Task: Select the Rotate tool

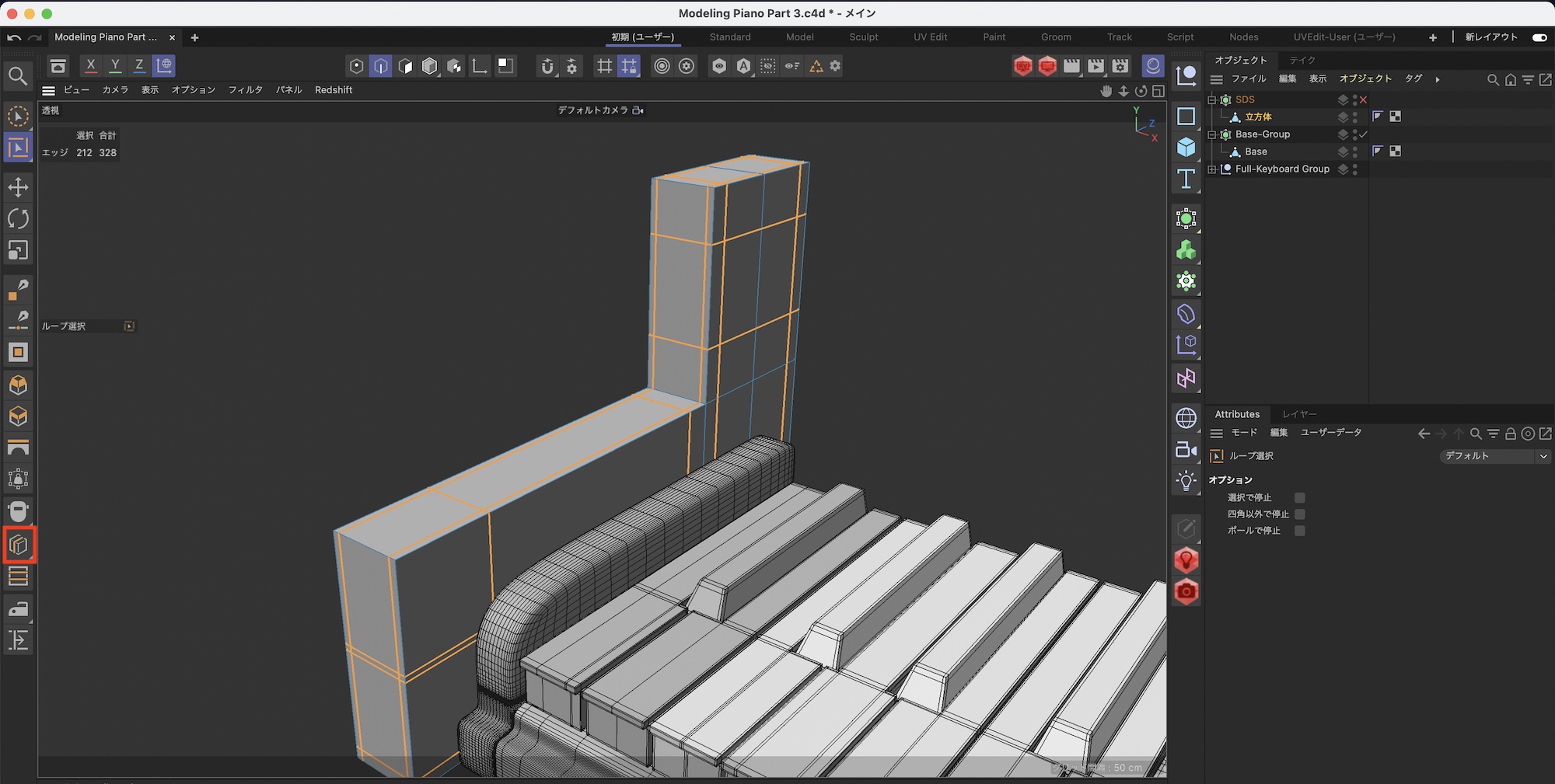Action: [18, 219]
